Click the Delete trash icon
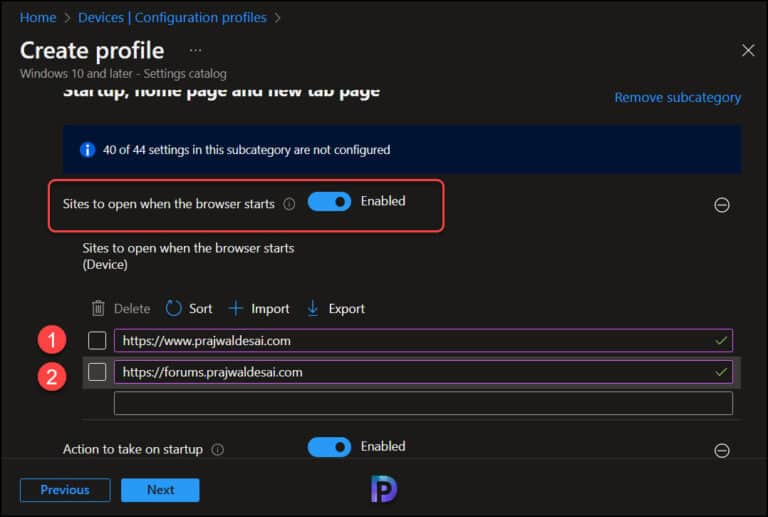 coord(98,308)
